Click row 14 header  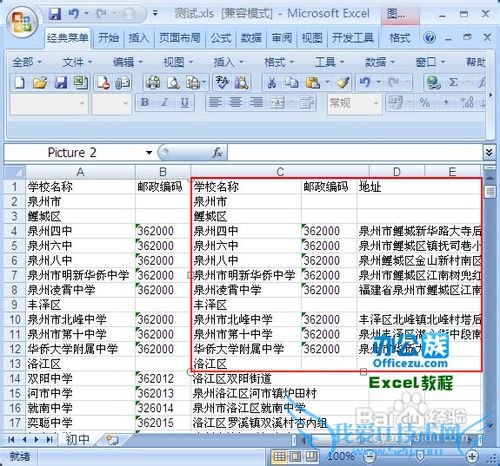pyautogui.click(x=15, y=378)
